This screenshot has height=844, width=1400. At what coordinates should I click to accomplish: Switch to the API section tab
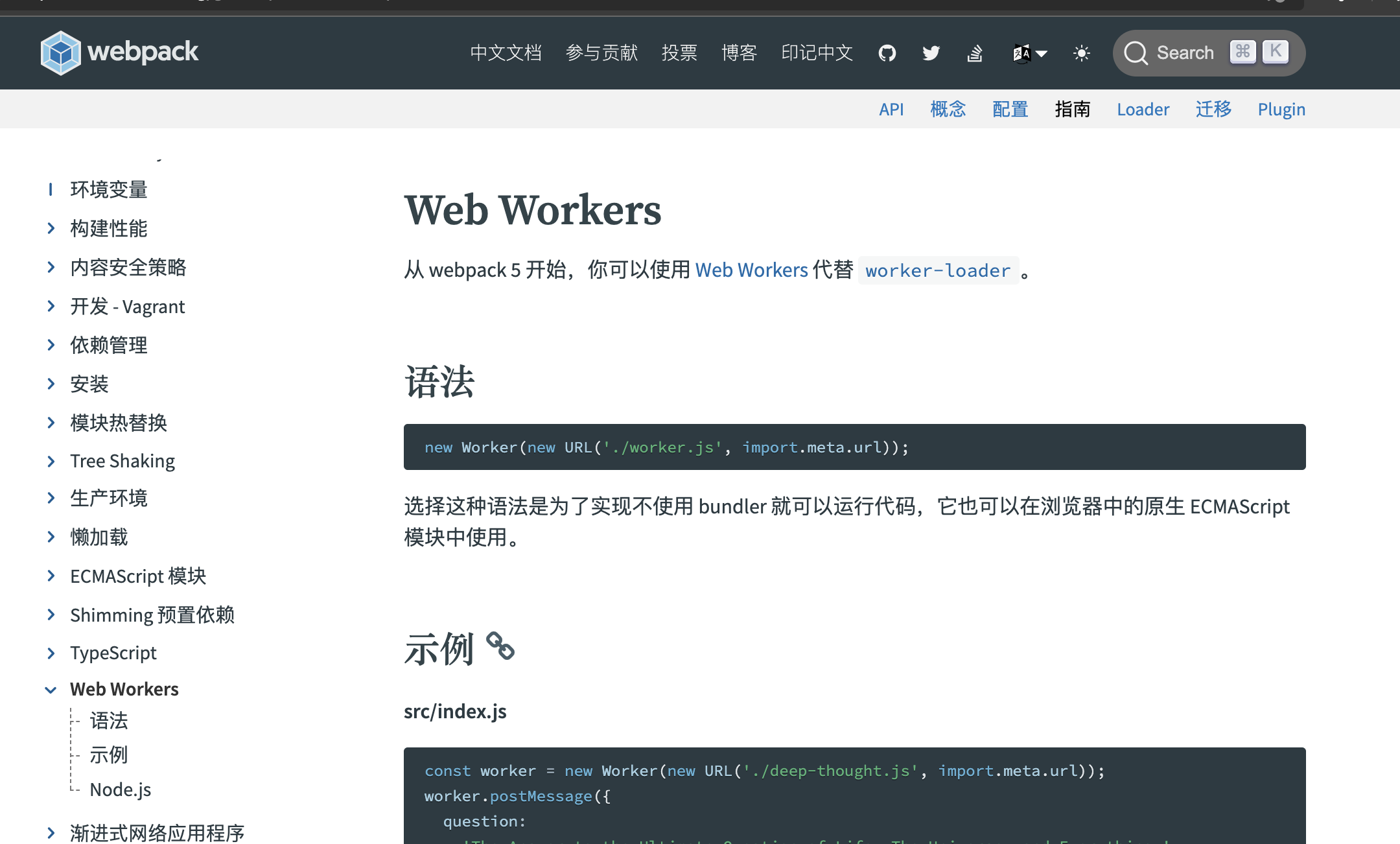(x=891, y=109)
